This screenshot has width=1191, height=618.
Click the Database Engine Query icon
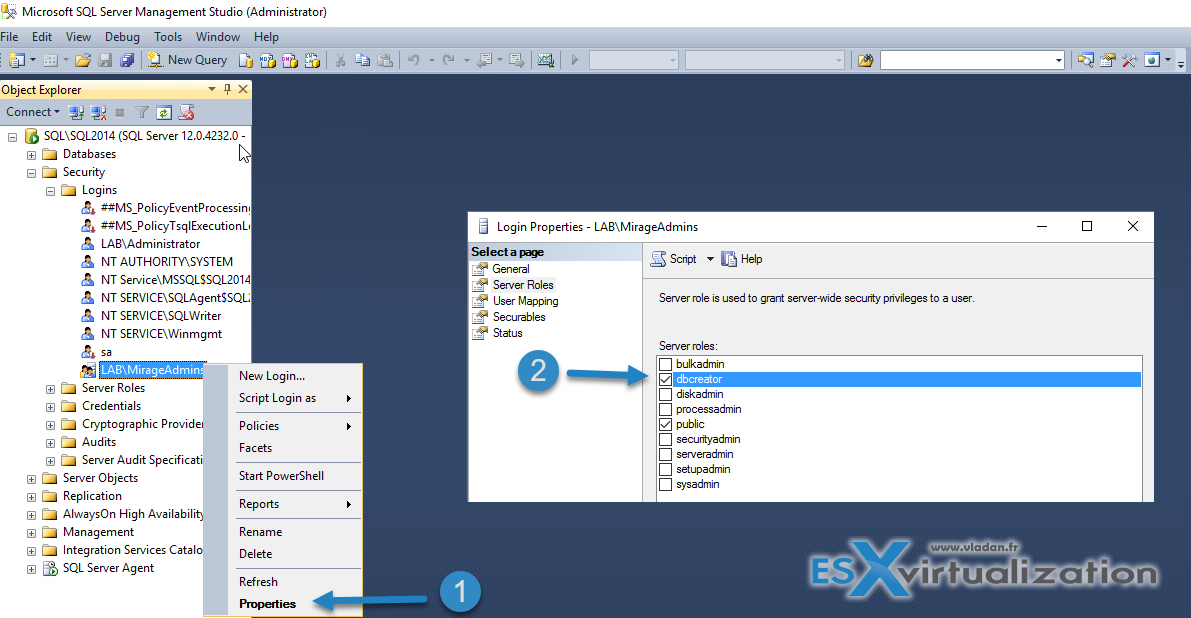pos(245,60)
